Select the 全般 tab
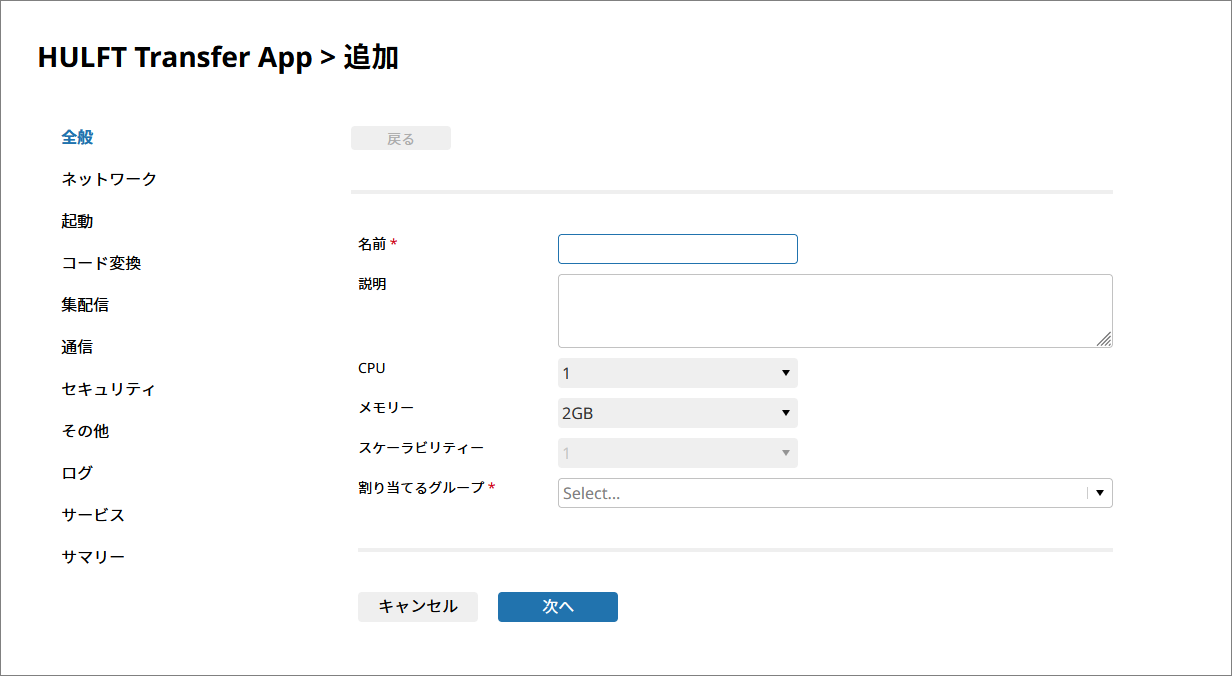Screen dimensions: 1232x676 pos(77,137)
